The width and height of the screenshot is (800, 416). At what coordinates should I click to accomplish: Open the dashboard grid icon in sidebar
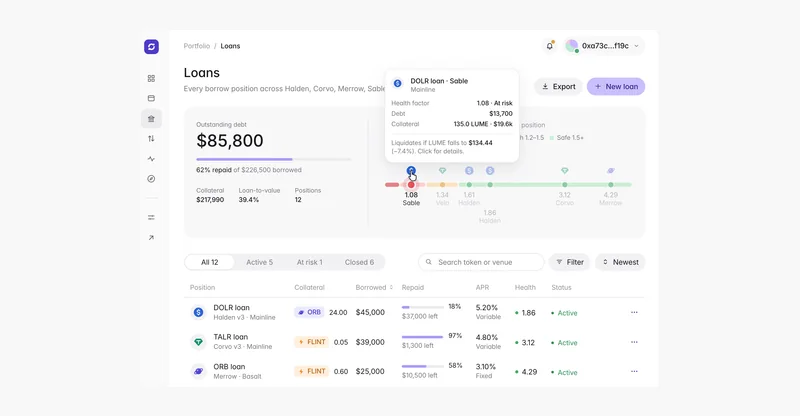151,79
